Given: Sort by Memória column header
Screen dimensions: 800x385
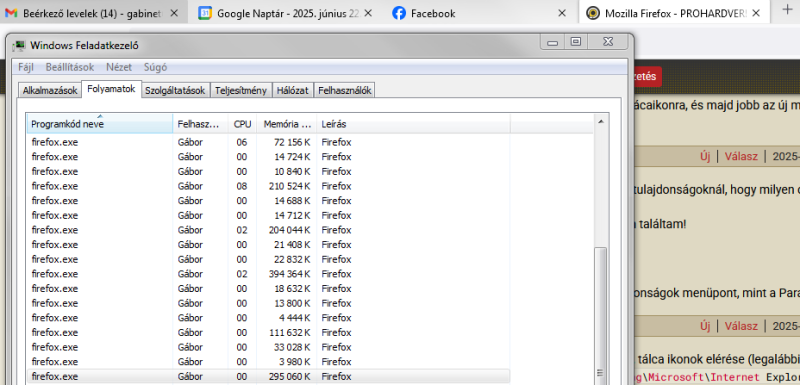Looking at the screenshot, I should [287, 124].
